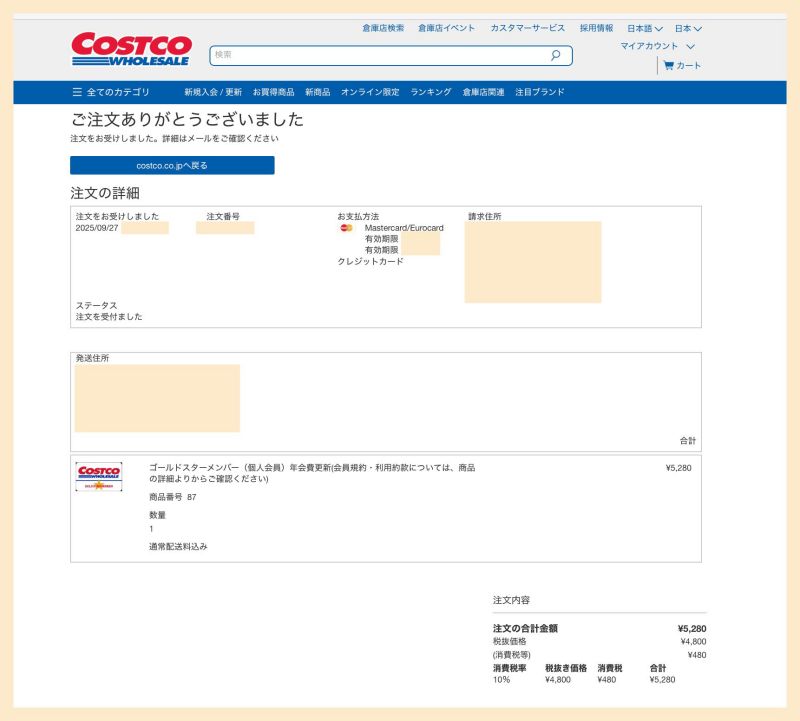Expand the 日本語 language dropdown
The width and height of the screenshot is (800, 721).
(644, 28)
